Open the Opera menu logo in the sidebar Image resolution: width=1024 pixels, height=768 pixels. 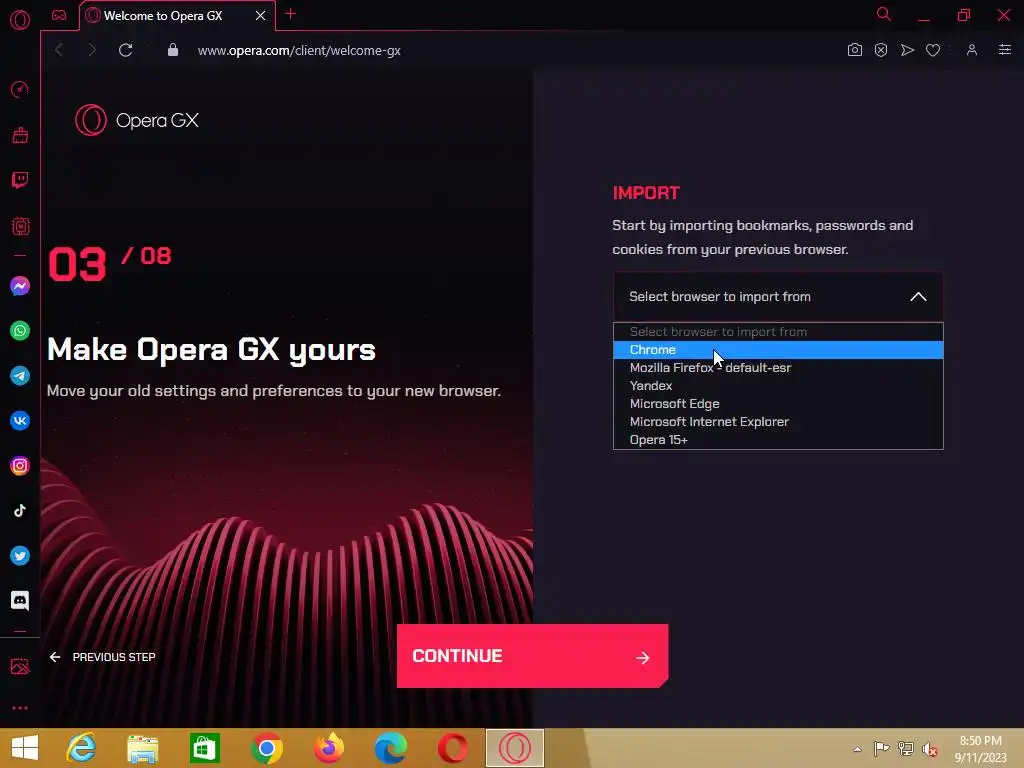[x=20, y=20]
